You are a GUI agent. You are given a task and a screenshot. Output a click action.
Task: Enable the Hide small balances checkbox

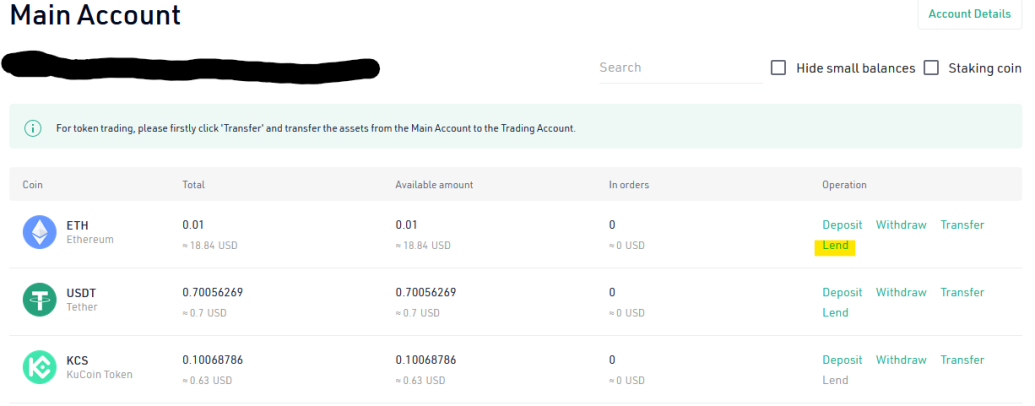coord(778,67)
